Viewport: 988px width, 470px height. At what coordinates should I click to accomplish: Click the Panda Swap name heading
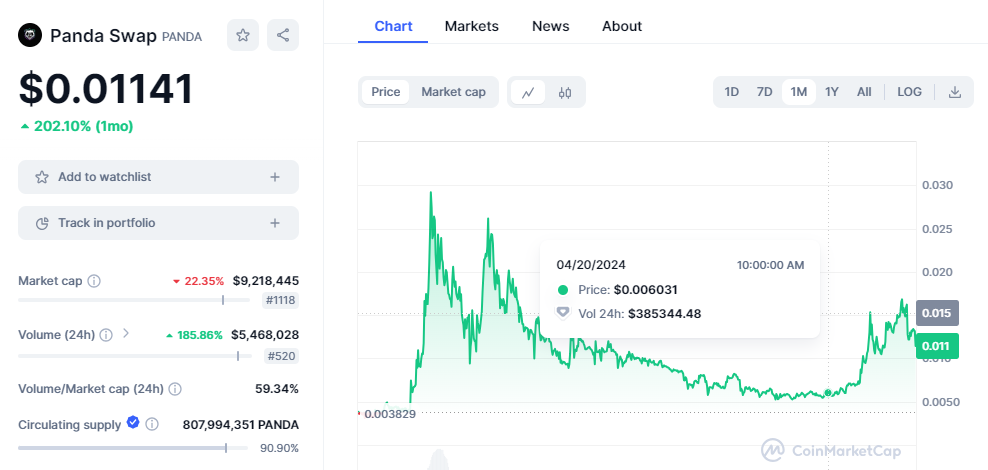103,36
